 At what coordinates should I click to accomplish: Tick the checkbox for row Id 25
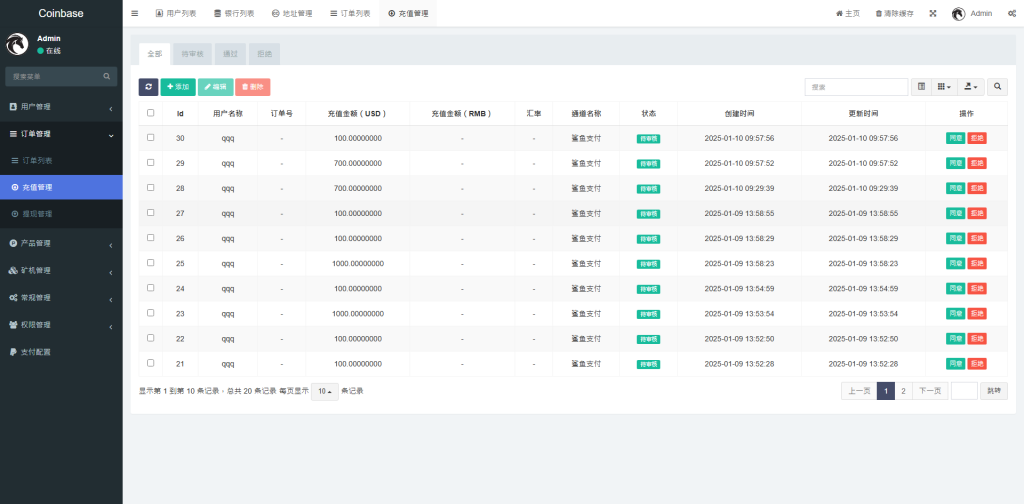point(151,263)
